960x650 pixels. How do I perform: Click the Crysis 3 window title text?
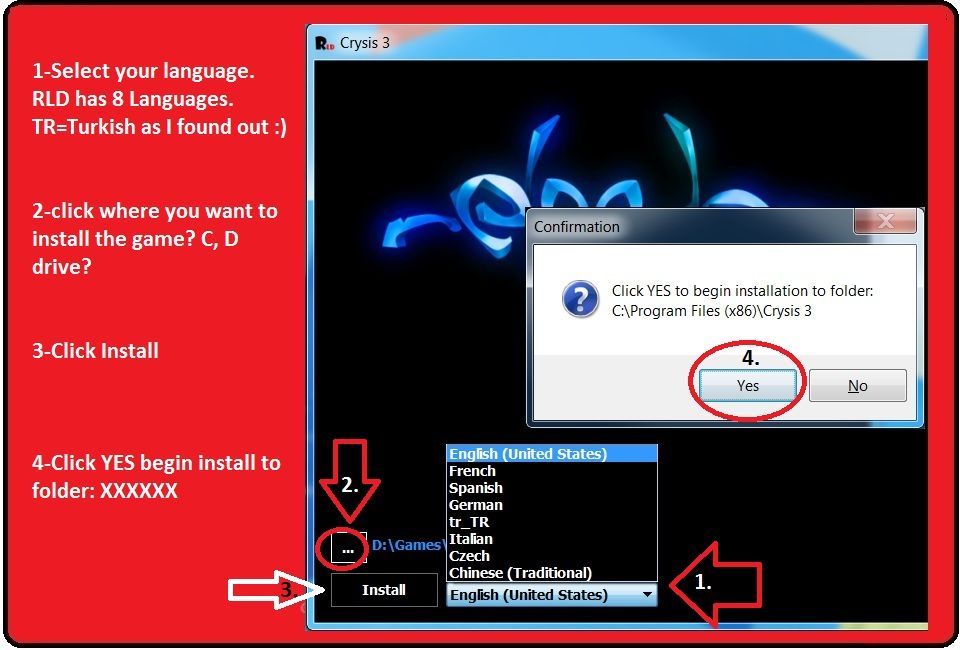pos(365,43)
